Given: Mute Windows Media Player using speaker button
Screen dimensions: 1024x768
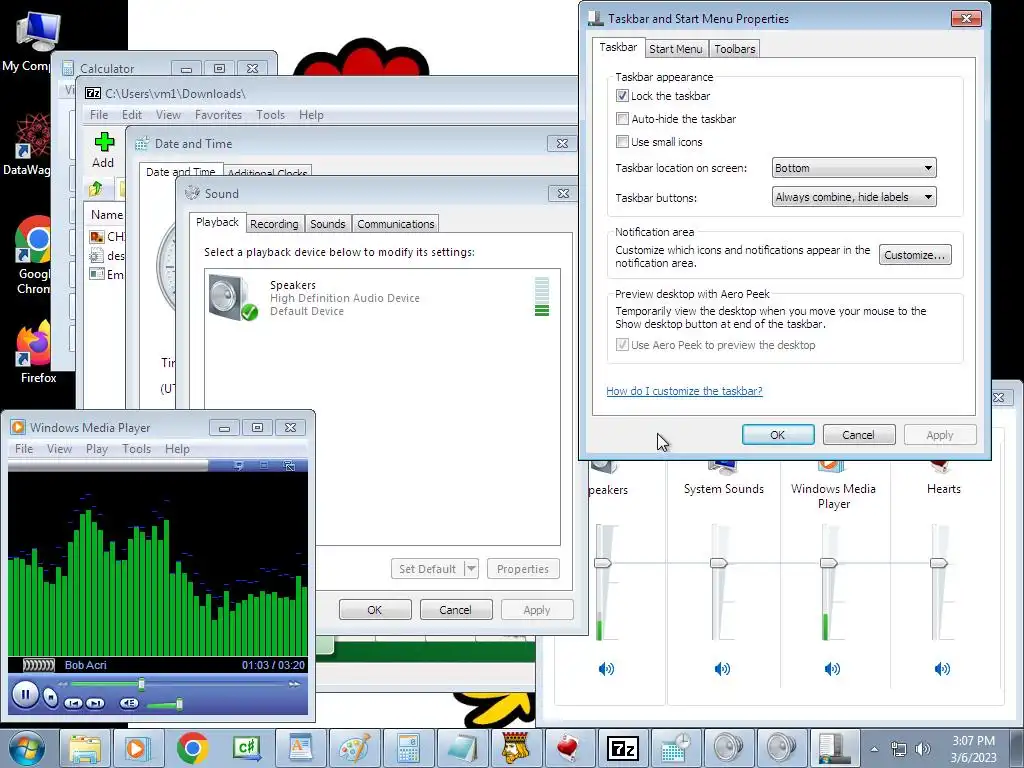Looking at the screenshot, I should click(x=129, y=703).
